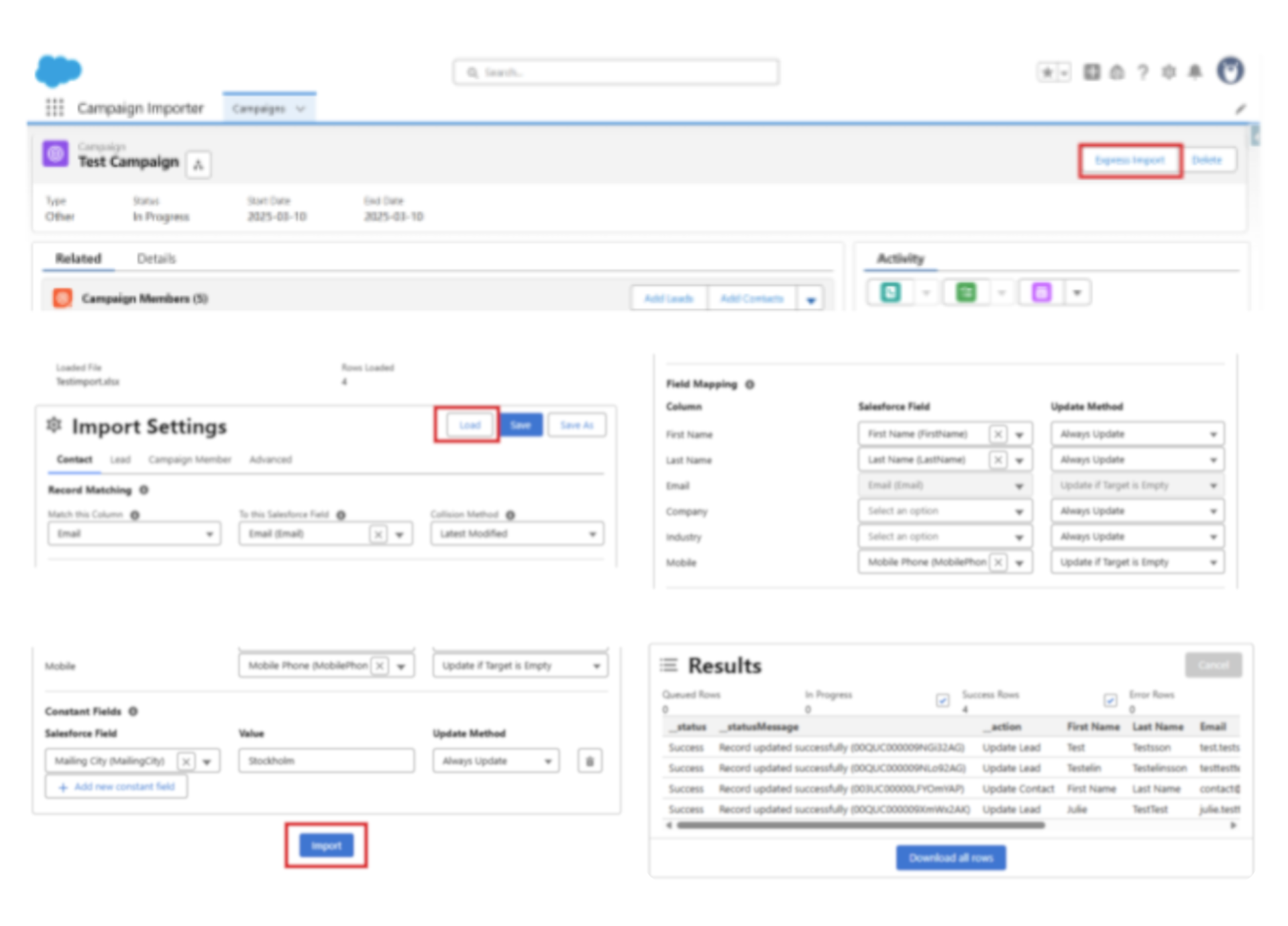1288x926 pixels.
Task: Select the Campaign Member settings tab
Action: click(190, 460)
